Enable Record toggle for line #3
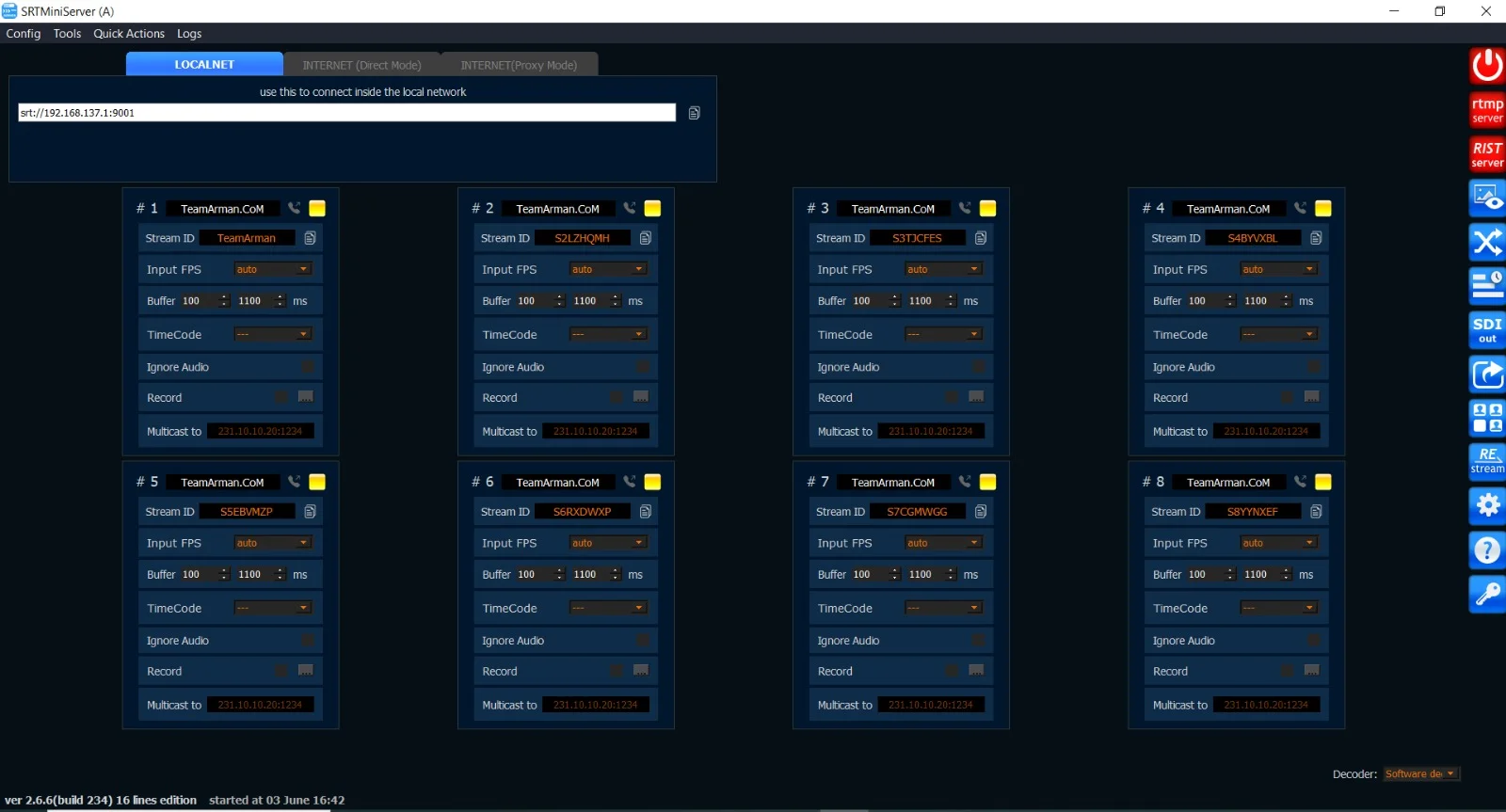 tap(952, 397)
